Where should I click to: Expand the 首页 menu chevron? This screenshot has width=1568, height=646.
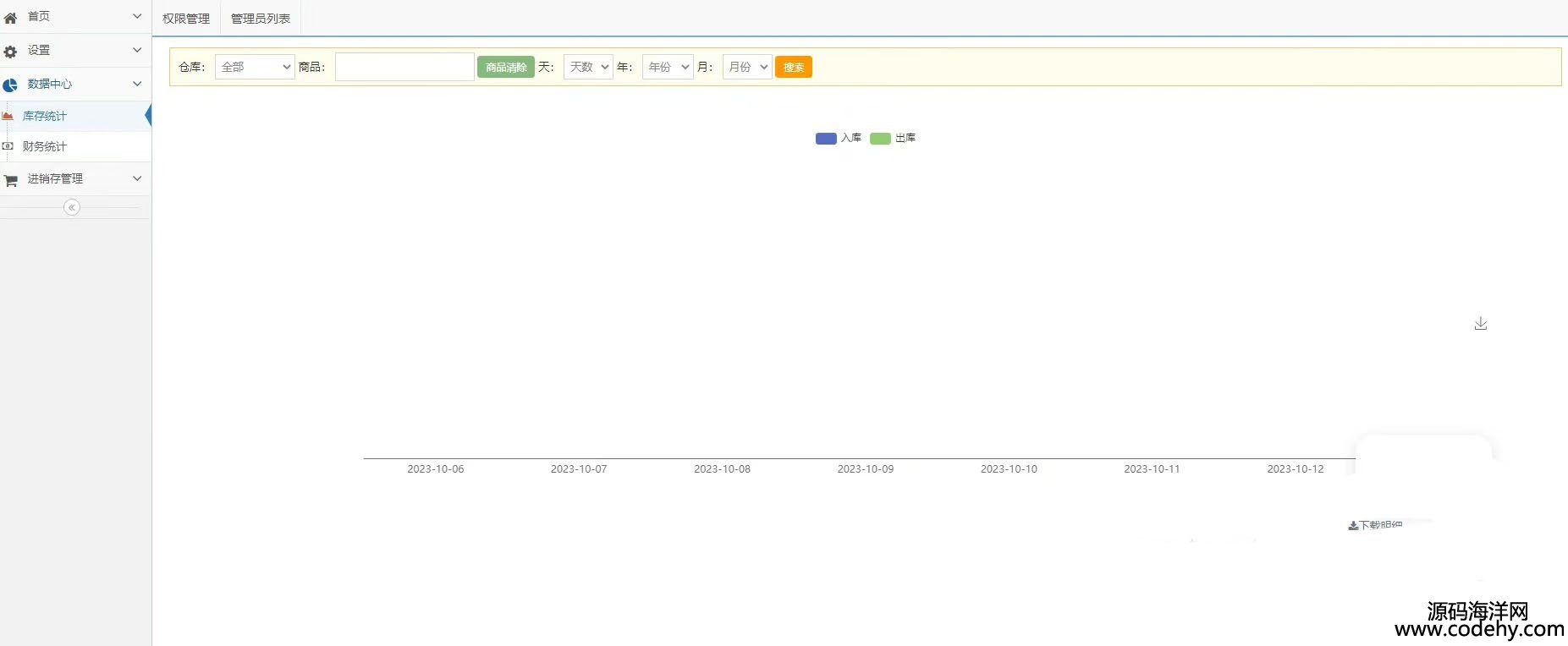pyautogui.click(x=137, y=16)
